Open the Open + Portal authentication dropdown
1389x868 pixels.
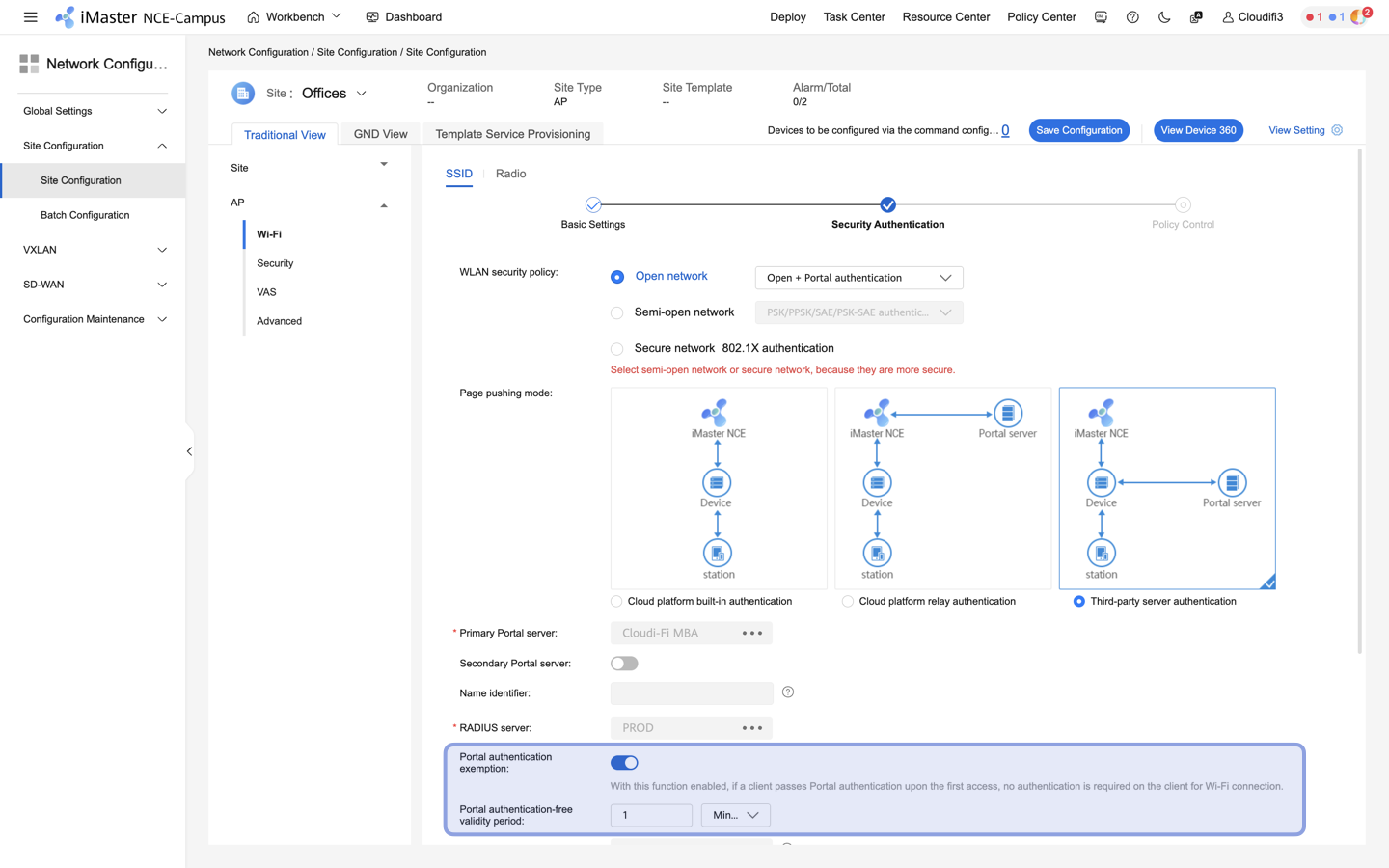coord(858,278)
